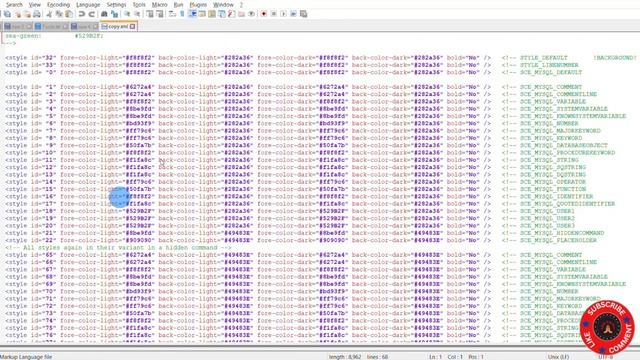640x360 pixels.
Task: Open the Replace toolbar icon
Action: 115,14
